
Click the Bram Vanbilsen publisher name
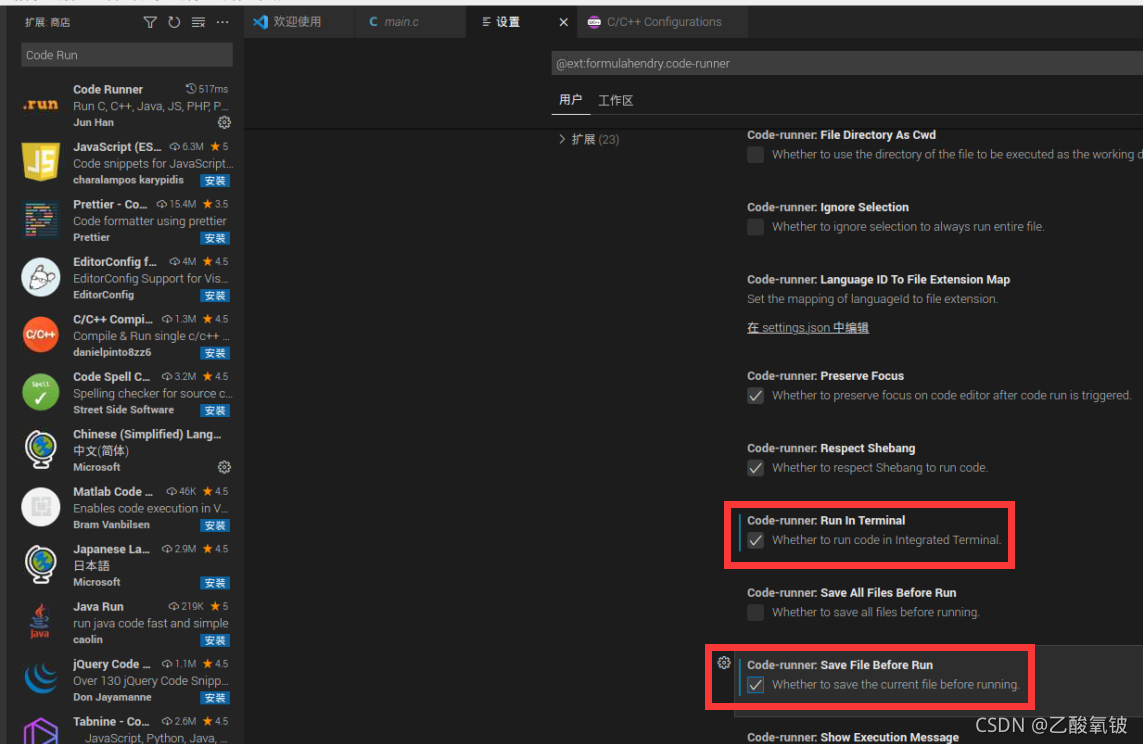[x=111, y=525]
